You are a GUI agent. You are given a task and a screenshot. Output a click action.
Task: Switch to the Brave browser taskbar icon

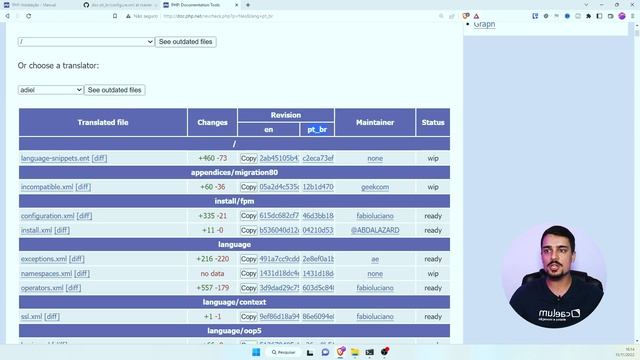(x=341, y=352)
